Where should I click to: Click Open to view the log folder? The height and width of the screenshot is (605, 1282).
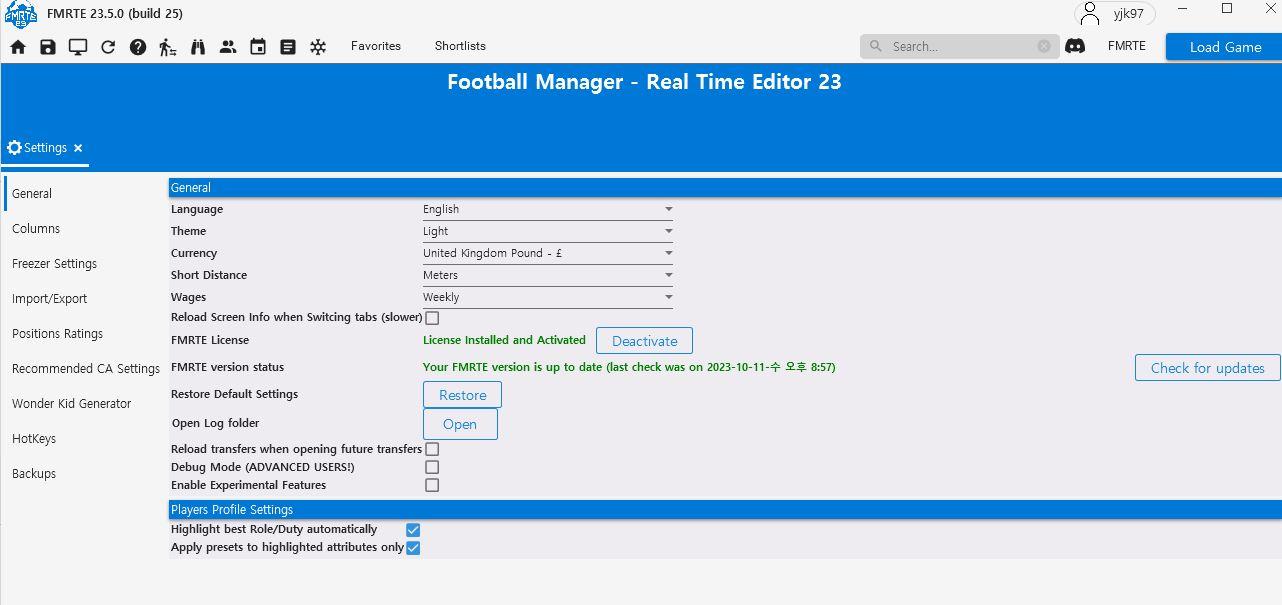pos(460,424)
